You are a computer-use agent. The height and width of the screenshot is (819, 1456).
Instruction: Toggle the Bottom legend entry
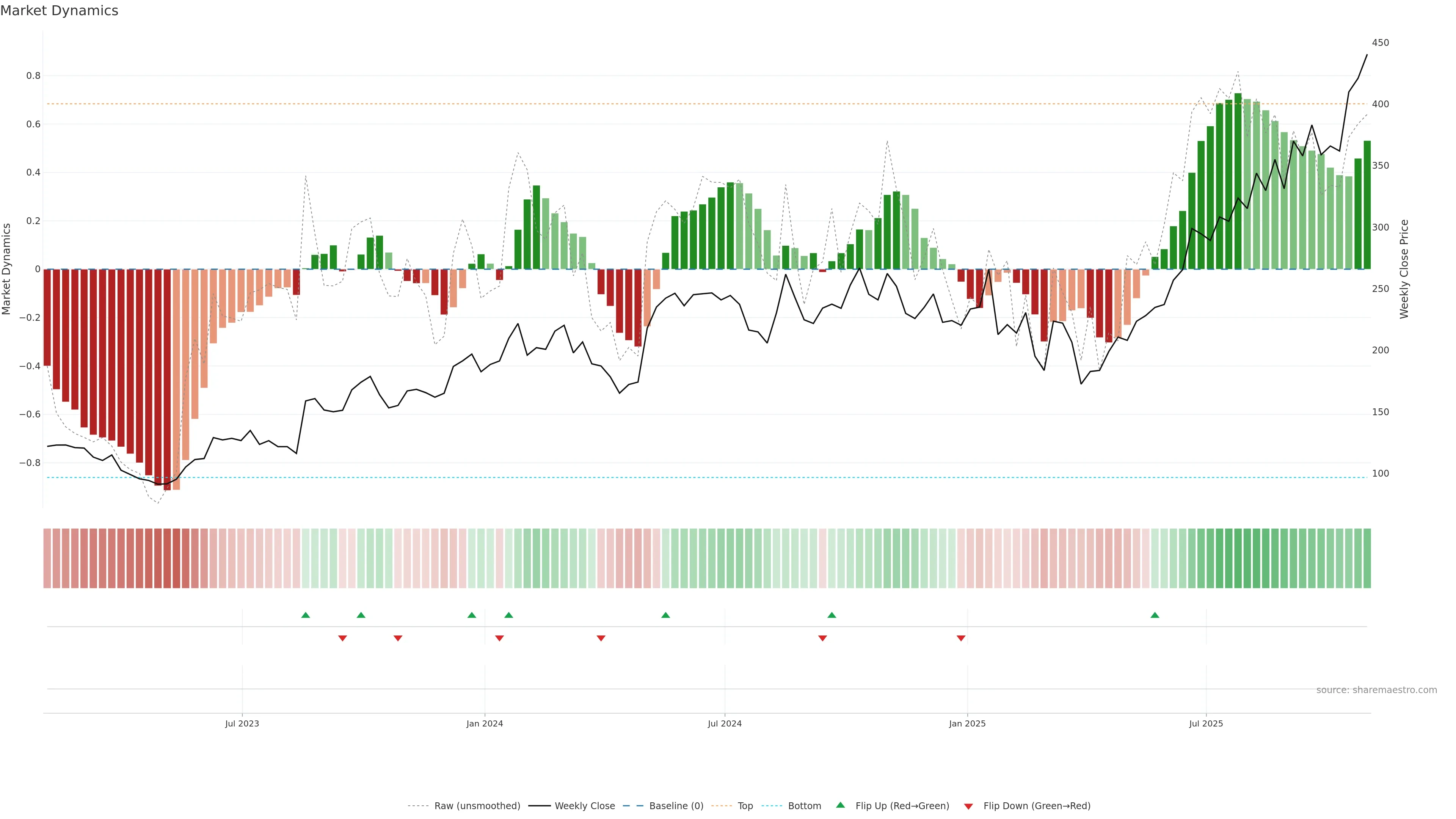(804, 806)
